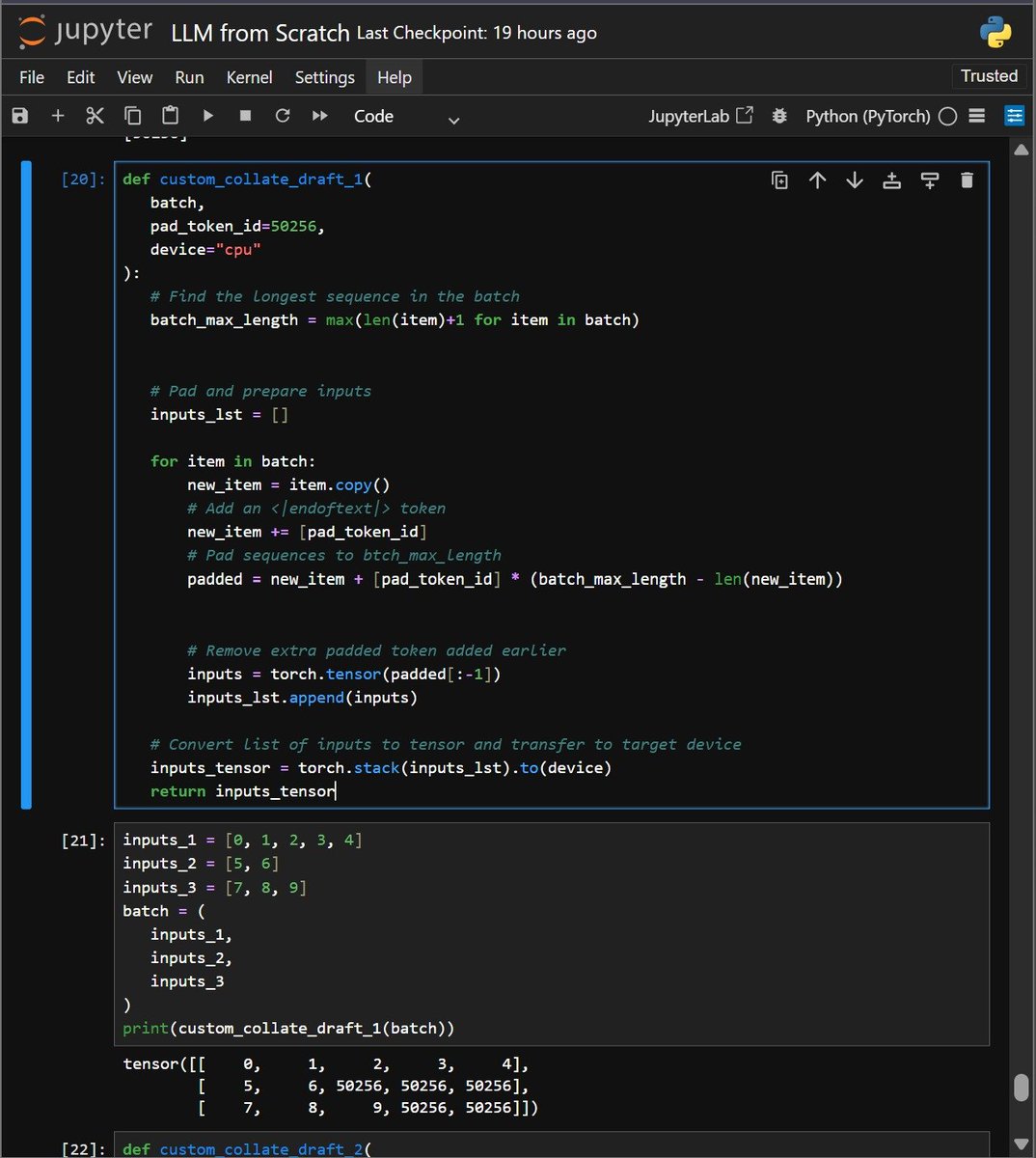Click the Trusted notebook button
The image size is (1036, 1158).
coord(989,76)
